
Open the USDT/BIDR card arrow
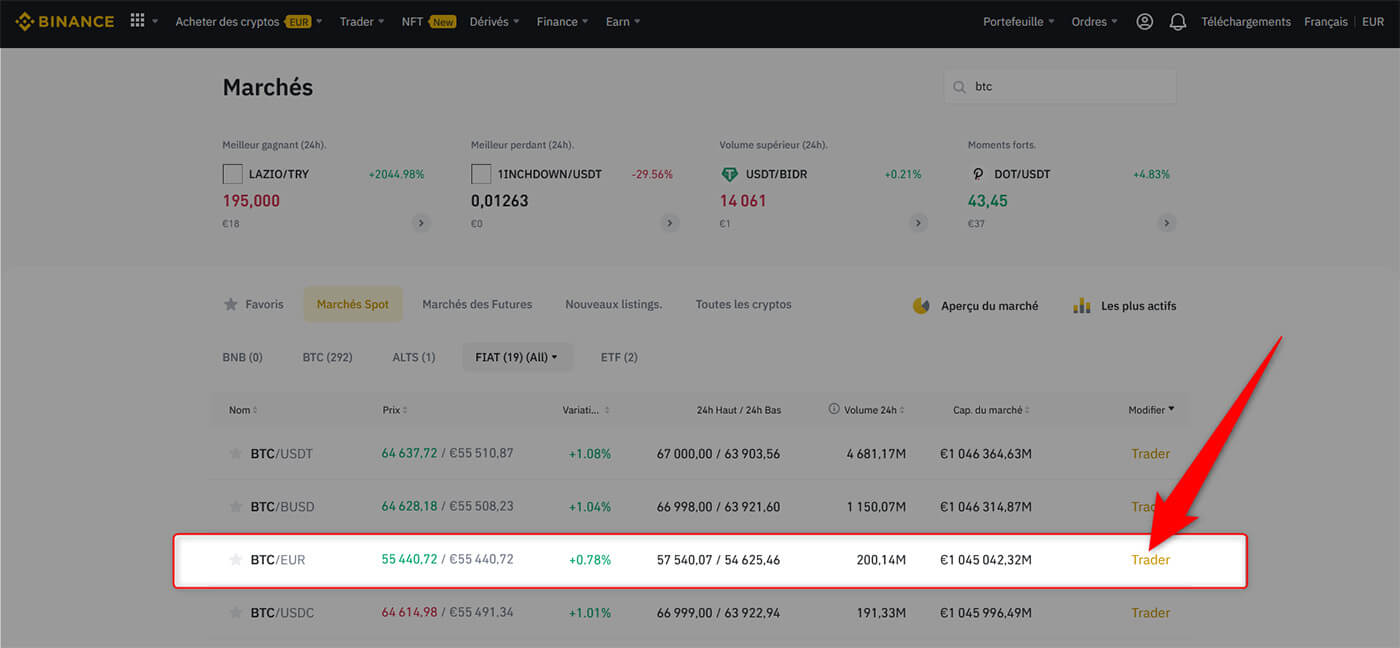918,223
